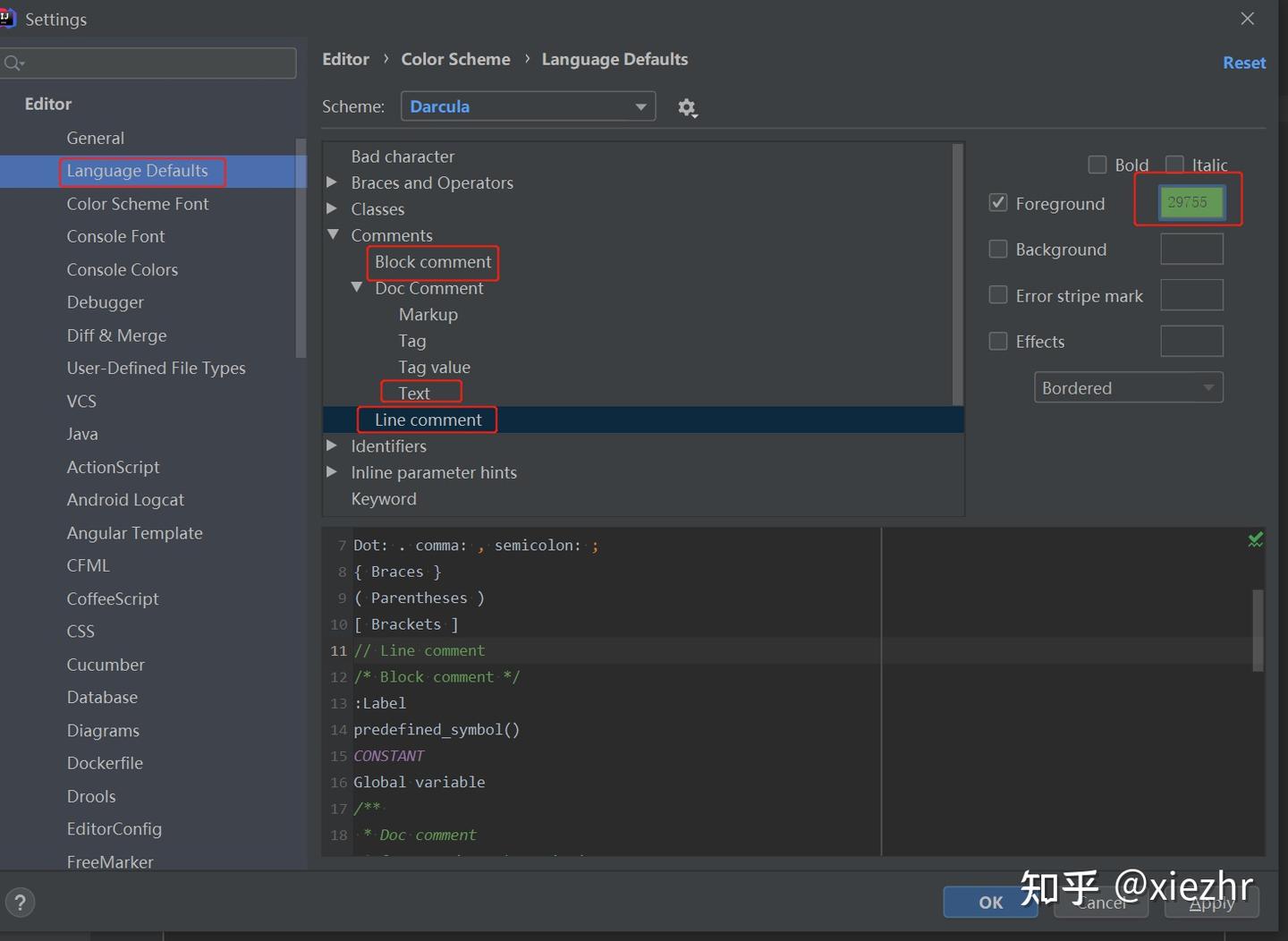This screenshot has width=1288, height=941.
Task: Click the green checkmark icon above the preview
Action: 1254,539
